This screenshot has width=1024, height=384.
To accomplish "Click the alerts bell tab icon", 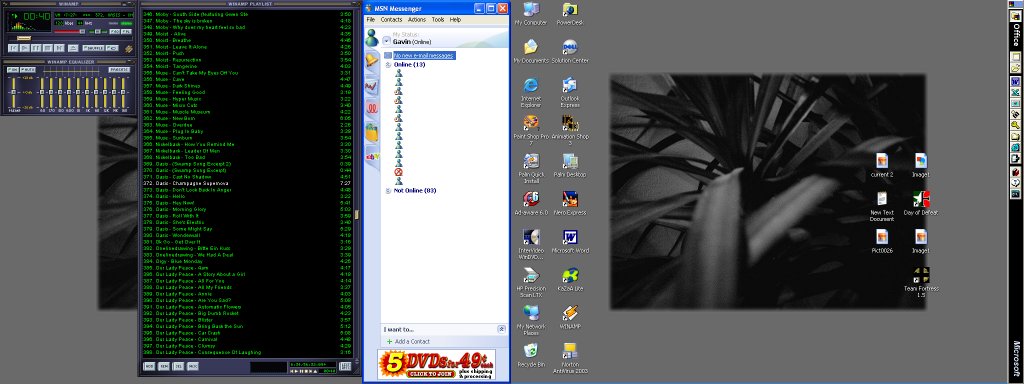I will [372, 60].
